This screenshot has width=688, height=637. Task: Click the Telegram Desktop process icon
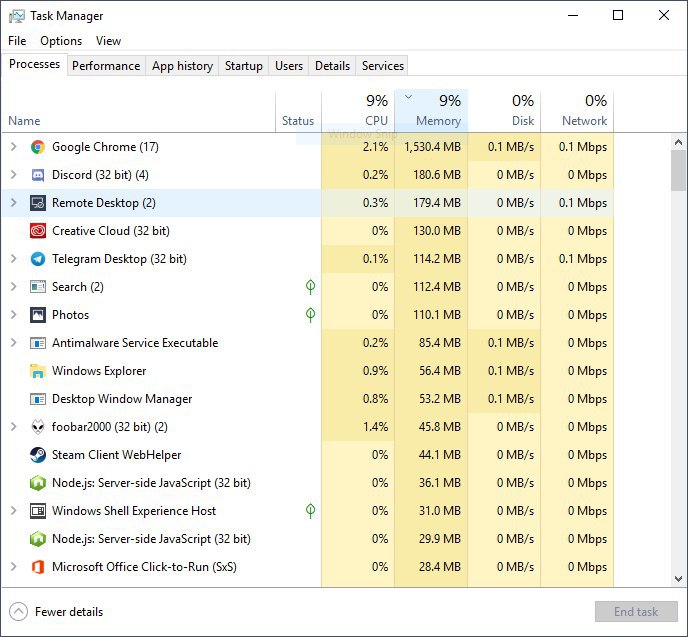(38, 259)
